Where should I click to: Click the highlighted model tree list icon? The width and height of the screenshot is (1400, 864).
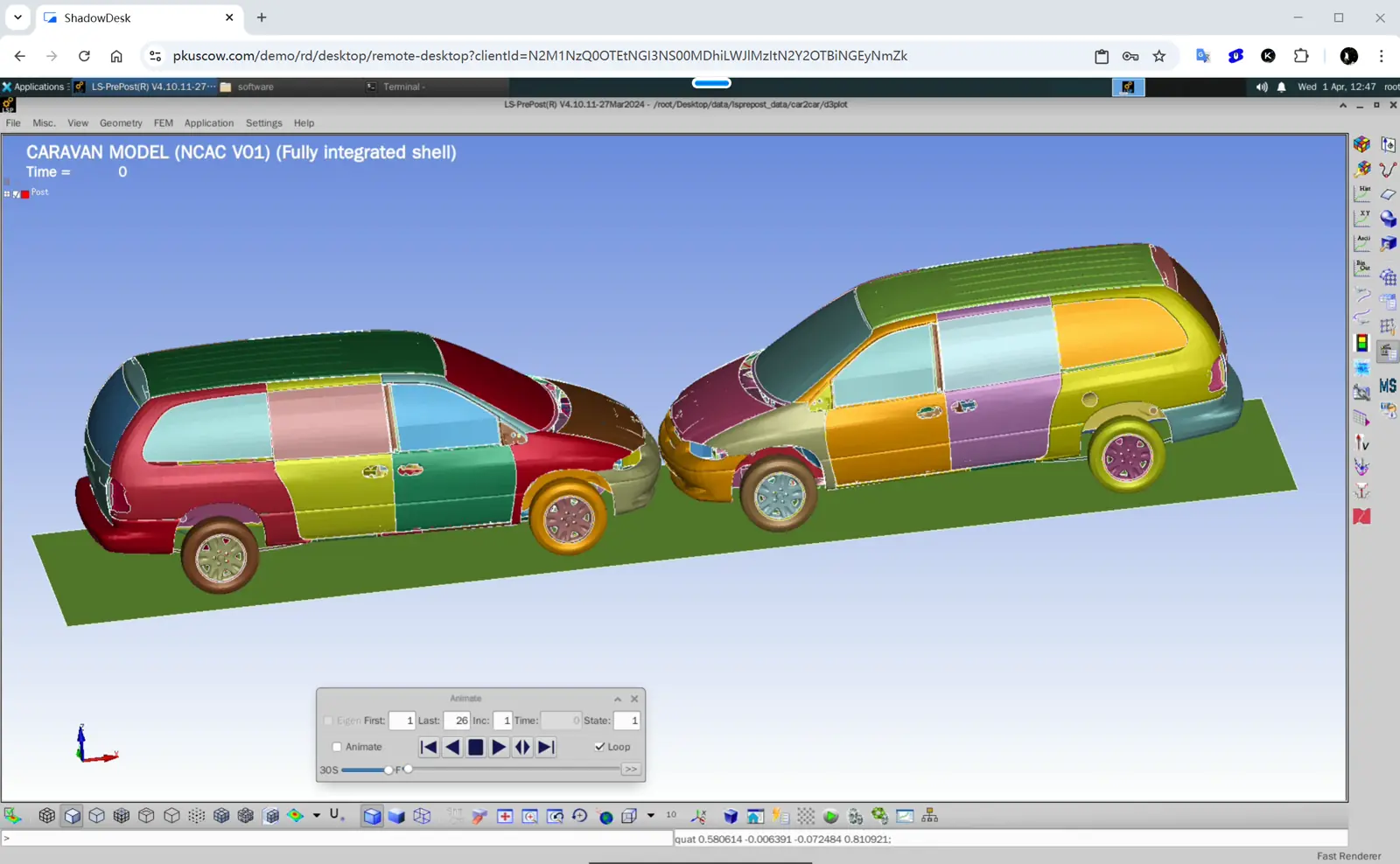[1388, 352]
